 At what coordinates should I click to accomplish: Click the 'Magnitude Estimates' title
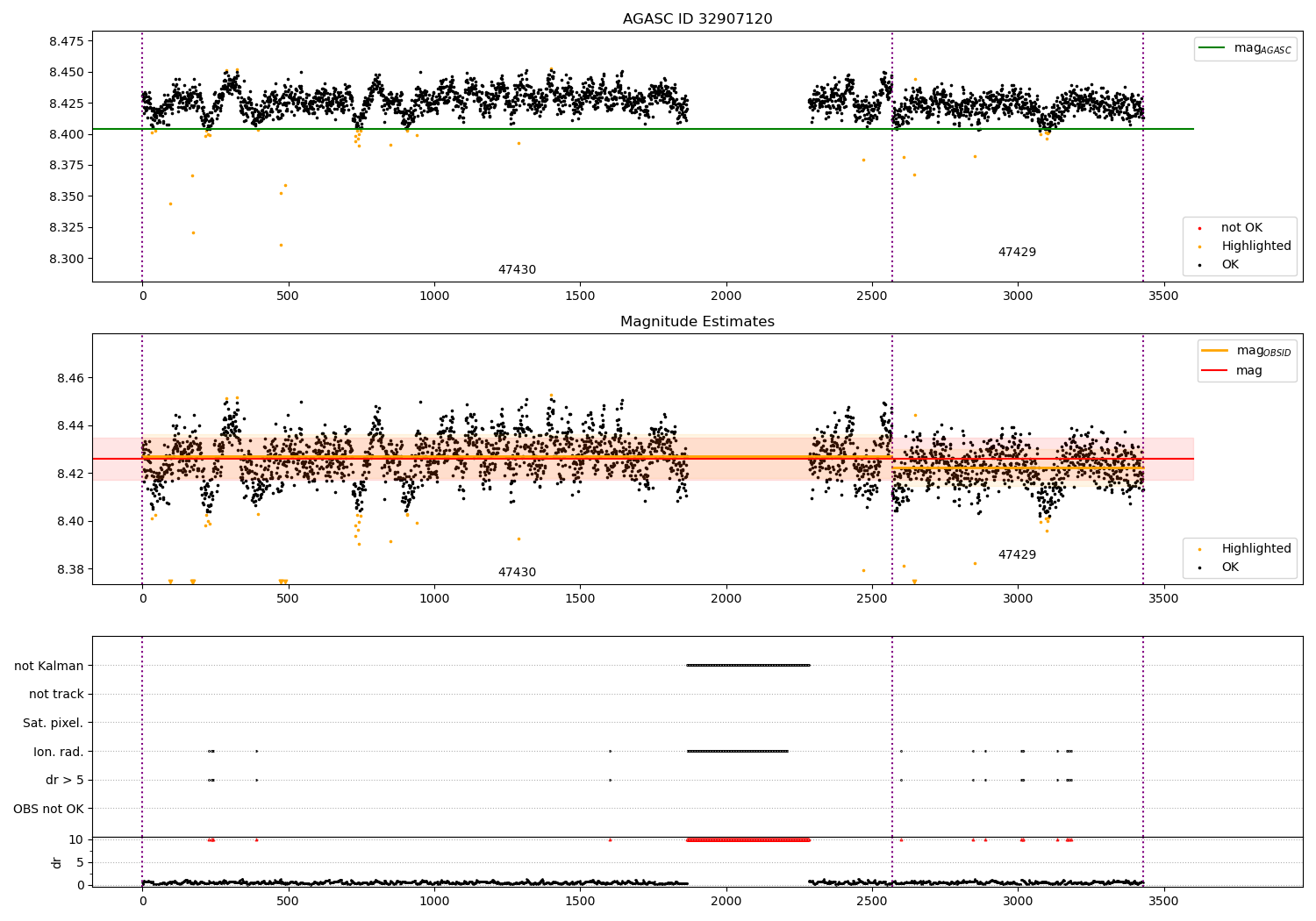pyautogui.click(x=697, y=322)
